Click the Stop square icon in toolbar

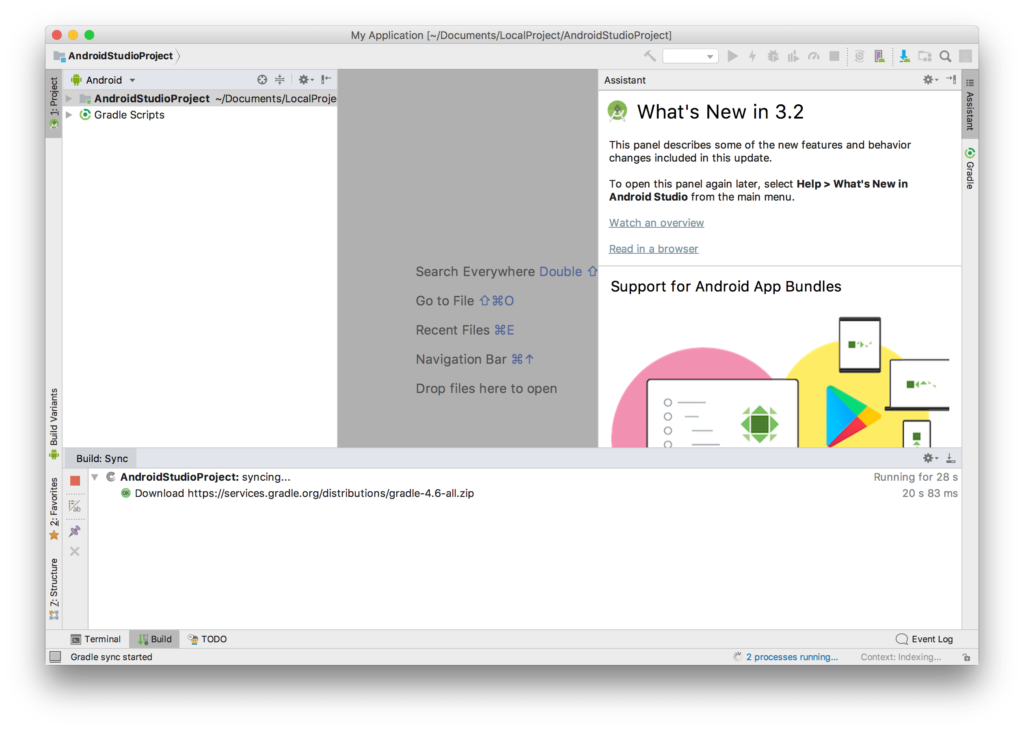point(834,56)
